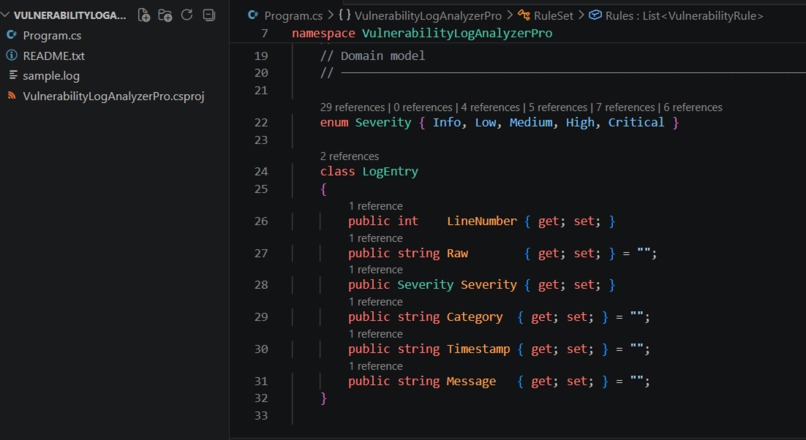Click the Timestamp property name
This screenshot has height=440, width=806.
478,349
